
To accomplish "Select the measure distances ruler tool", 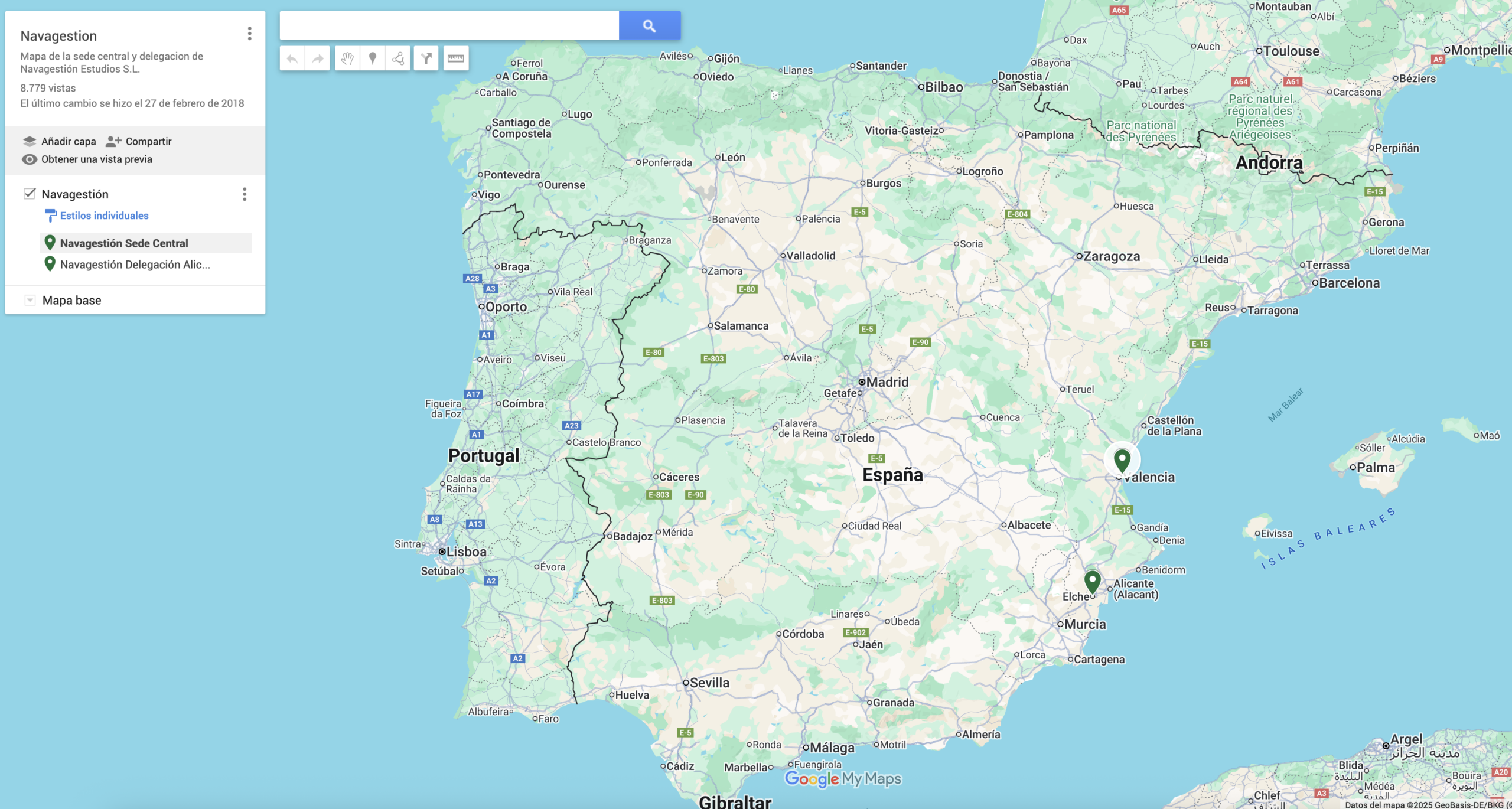I will pyautogui.click(x=456, y=58).
